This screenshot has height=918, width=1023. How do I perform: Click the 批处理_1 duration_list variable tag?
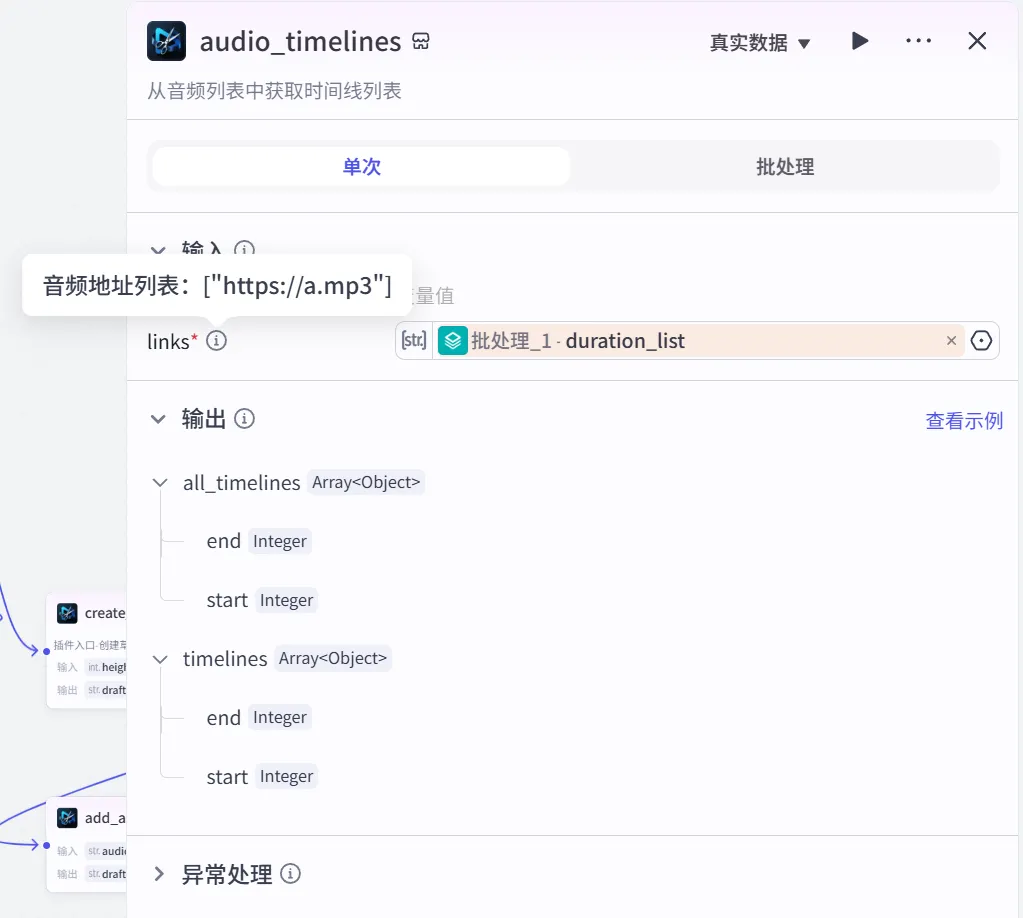[701, 341]
